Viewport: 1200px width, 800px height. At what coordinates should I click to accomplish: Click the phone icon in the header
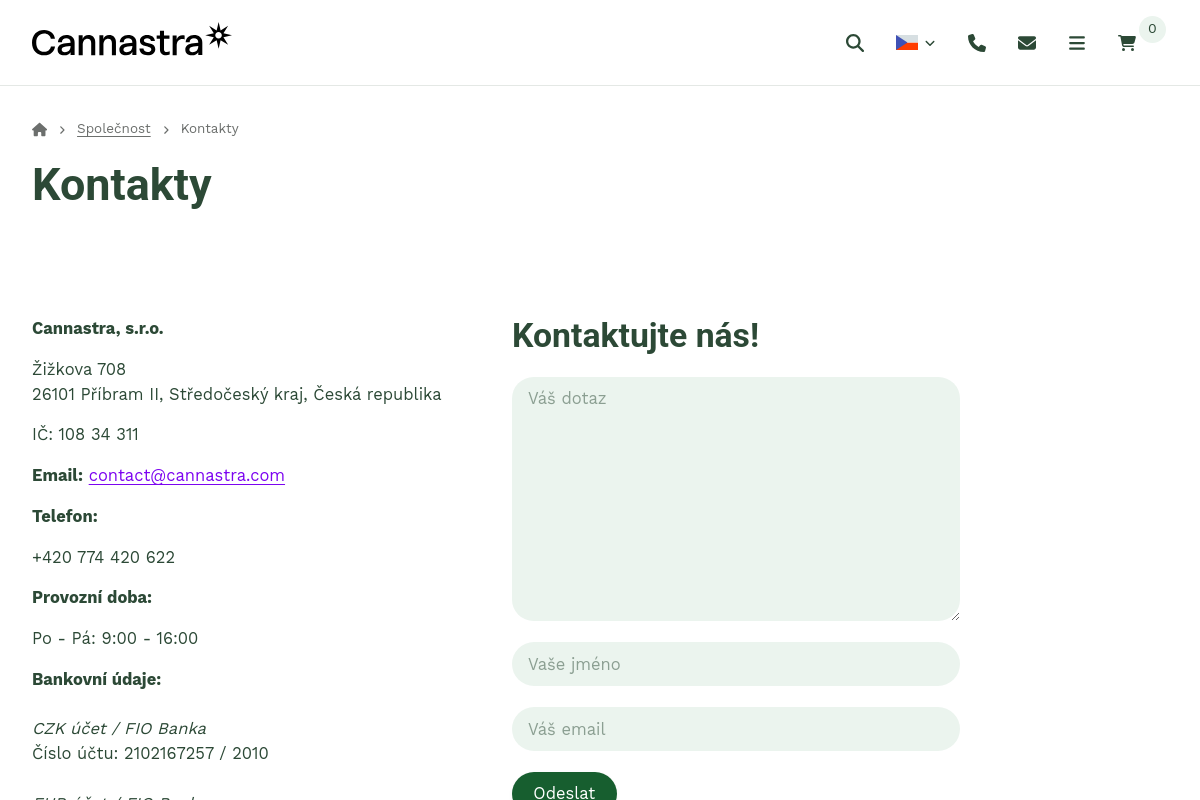pos(977,43)
